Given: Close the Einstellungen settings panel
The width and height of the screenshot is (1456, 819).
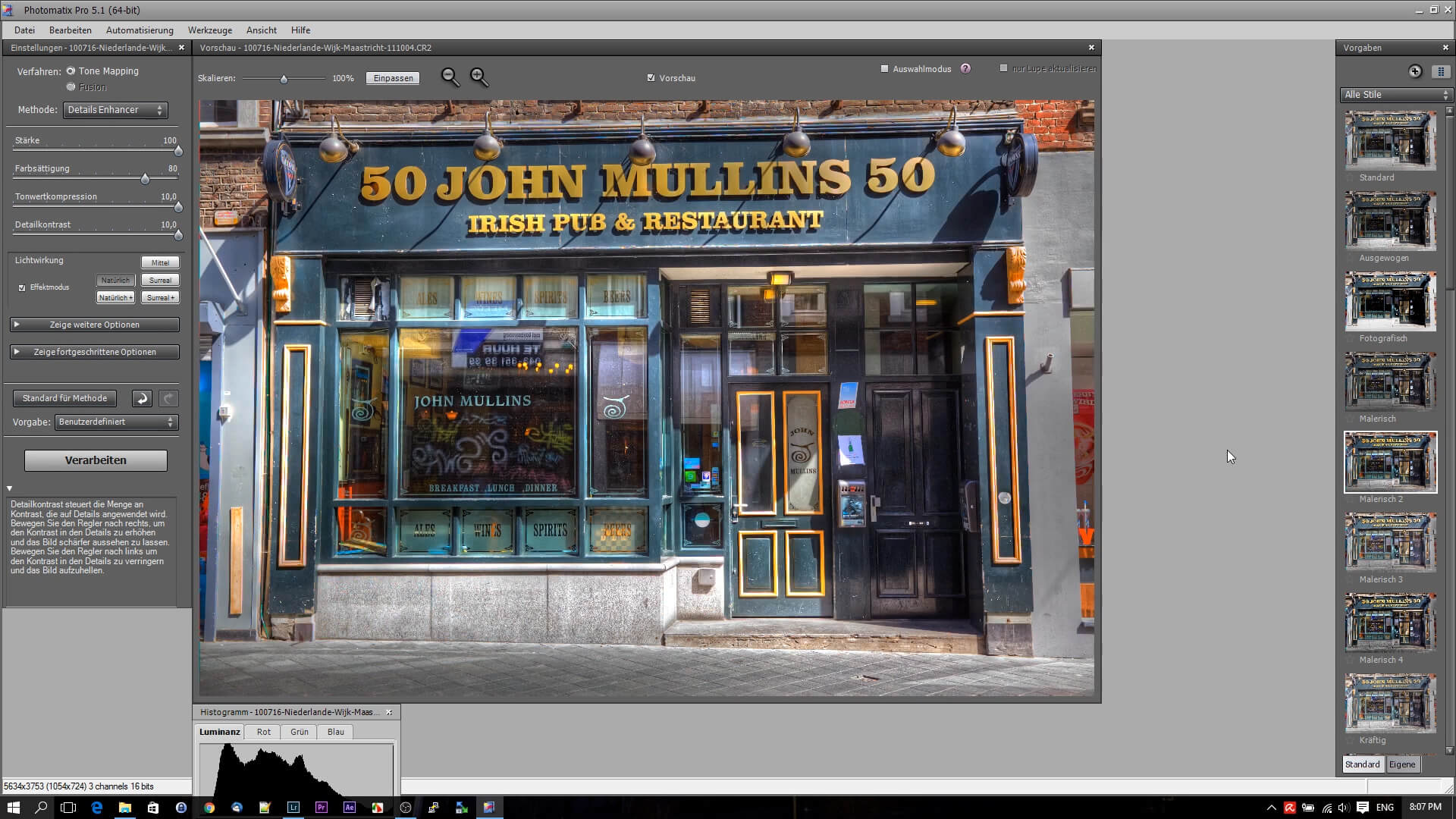Looking at the screenshot, I should click(x=181, y=48).
